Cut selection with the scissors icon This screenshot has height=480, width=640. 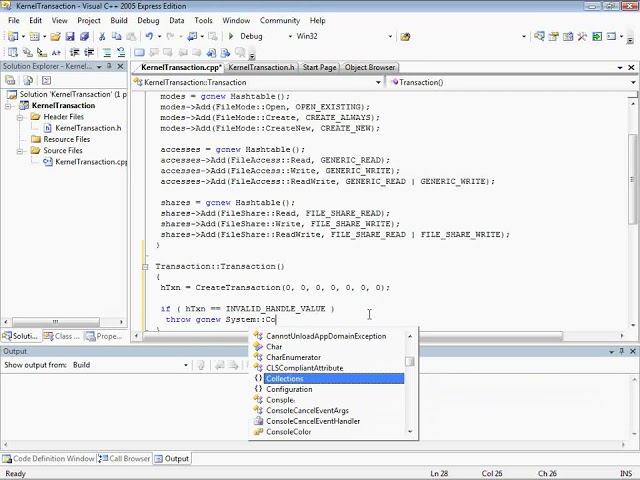[102, 36]
